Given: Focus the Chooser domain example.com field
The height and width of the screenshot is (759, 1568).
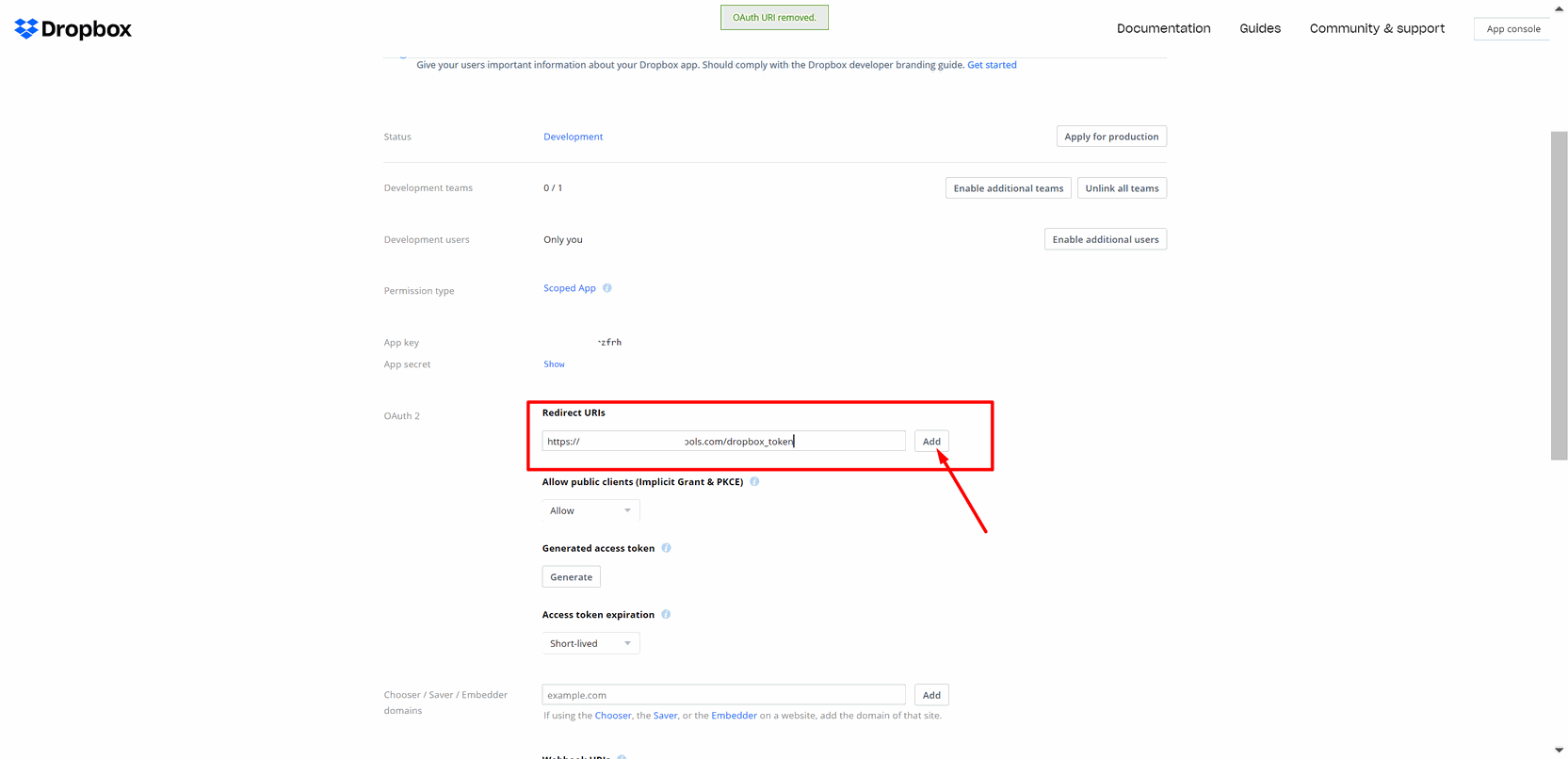Looking at the screenshot, I should coord(723,695).
